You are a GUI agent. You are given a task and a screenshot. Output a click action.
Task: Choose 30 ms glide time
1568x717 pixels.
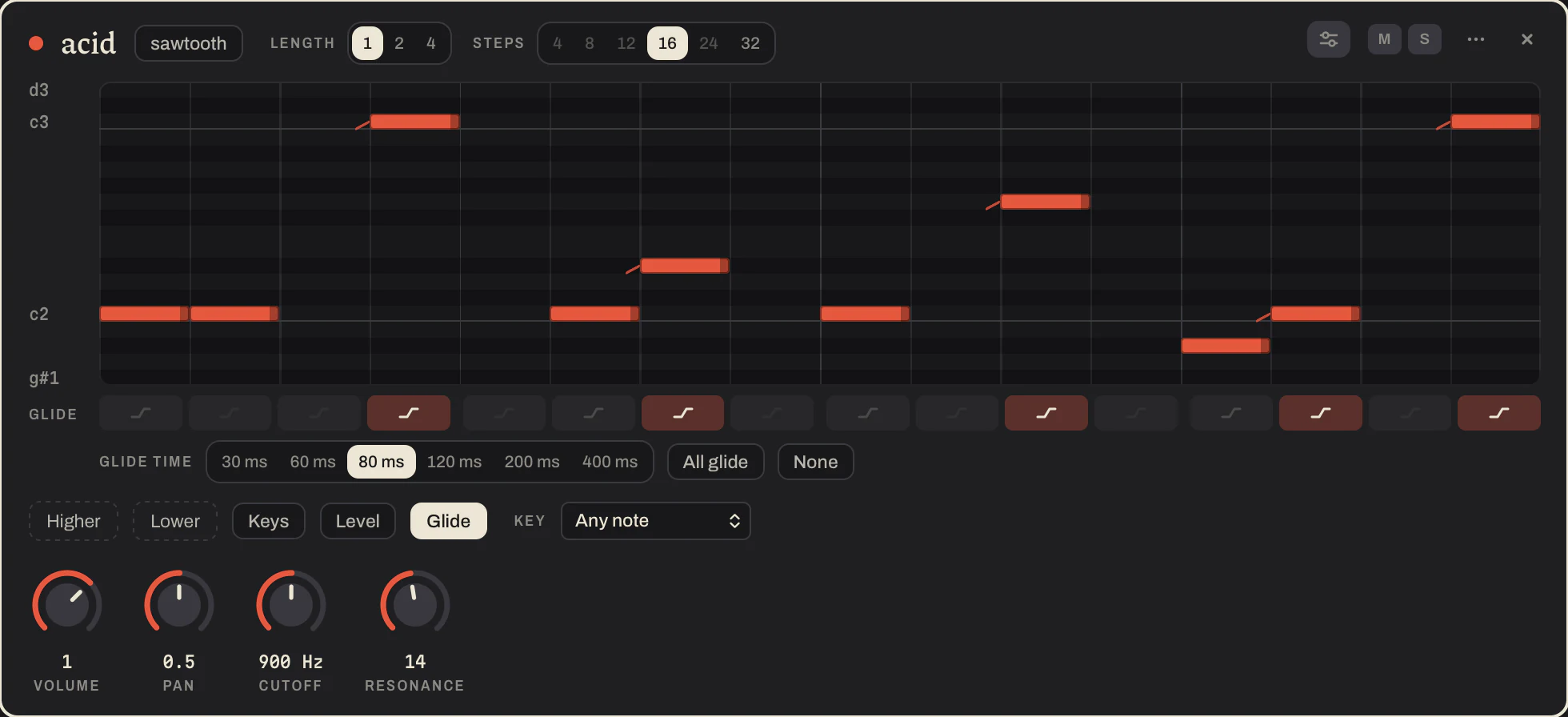click(244, 462)
